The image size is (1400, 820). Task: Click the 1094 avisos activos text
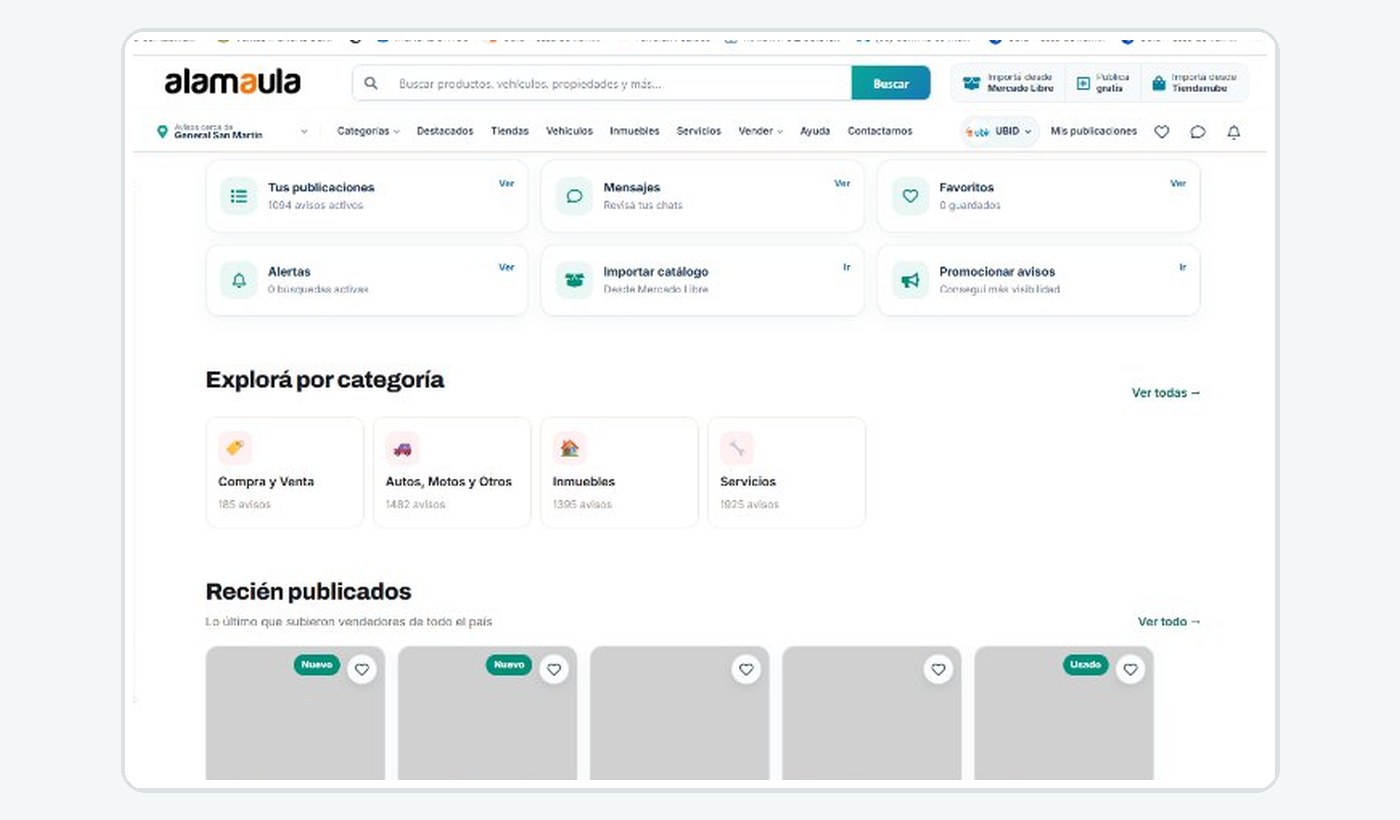pos(315,205)
